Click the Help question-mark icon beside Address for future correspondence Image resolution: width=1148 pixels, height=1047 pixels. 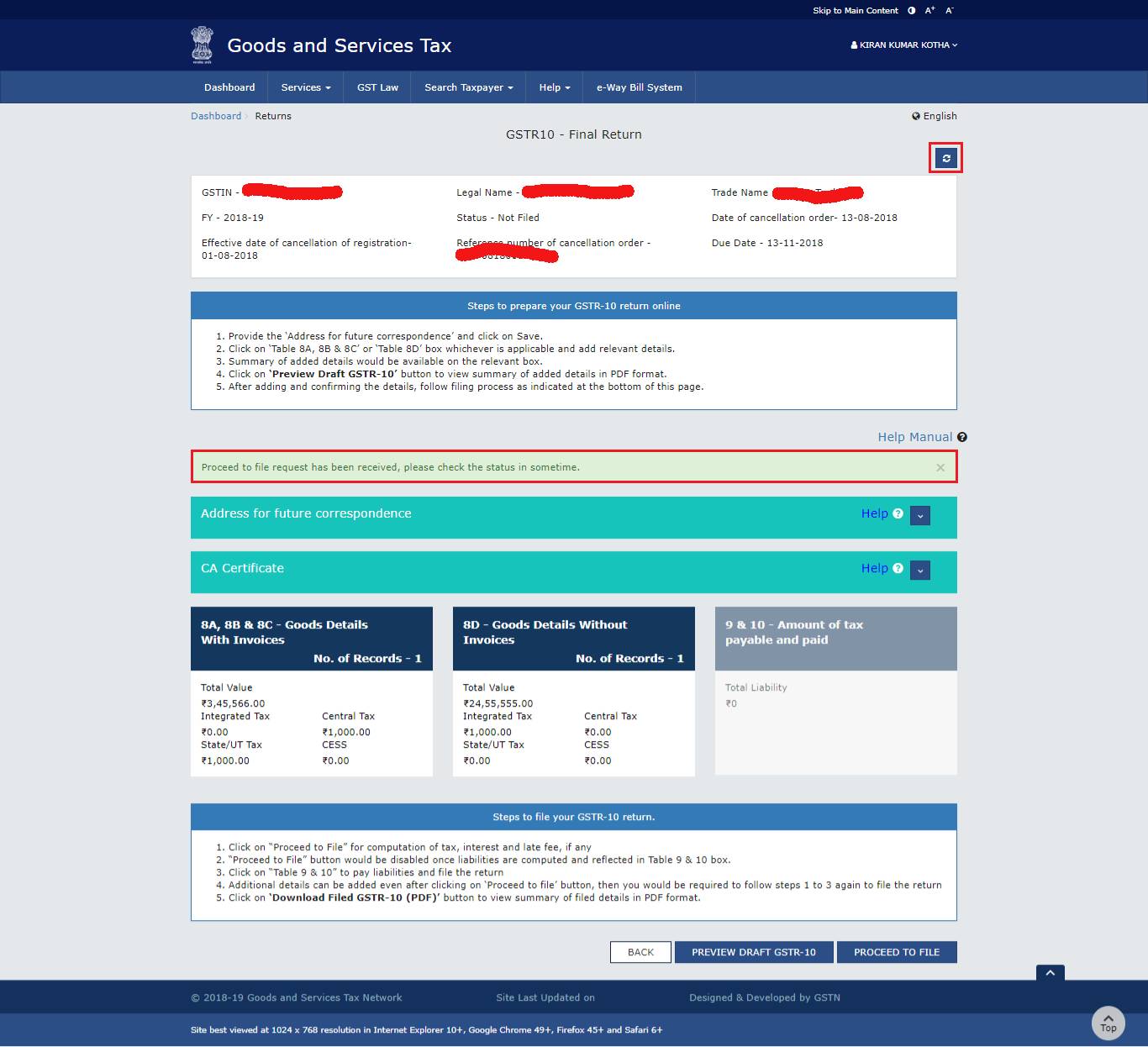pyautogui.click(x=898, y=513)
